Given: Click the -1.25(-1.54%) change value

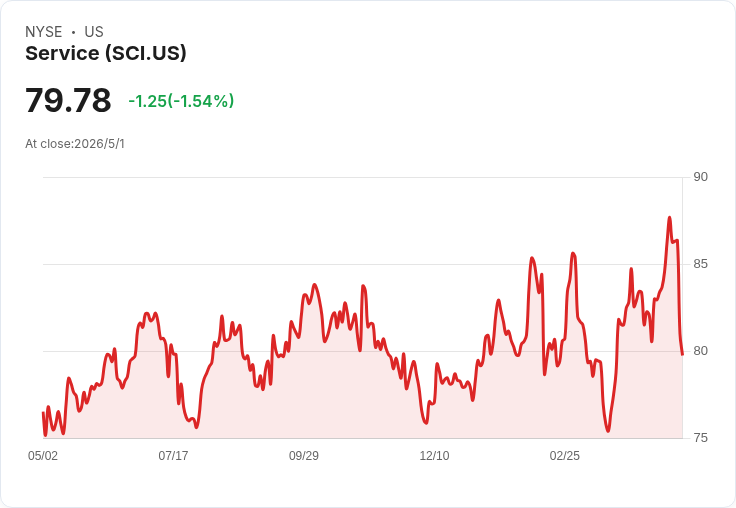Looking at the screenshot, I should click(x=181, y=101).
